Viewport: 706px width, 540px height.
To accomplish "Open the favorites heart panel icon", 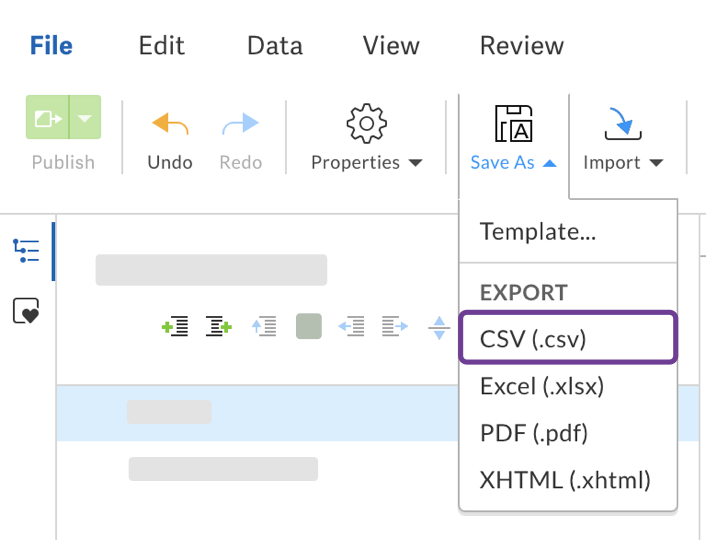I will click(26, 312).
